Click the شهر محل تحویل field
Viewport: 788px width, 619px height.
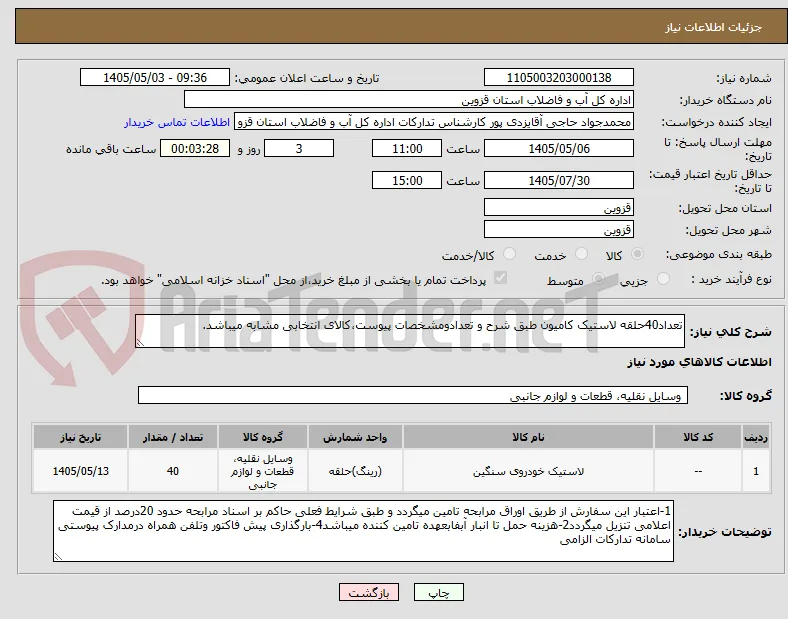pos(559,230)
